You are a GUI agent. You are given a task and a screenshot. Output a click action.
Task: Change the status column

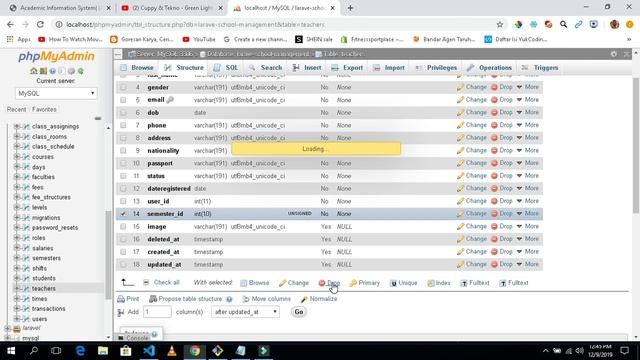pyautogui.click(x=472, y=176)
